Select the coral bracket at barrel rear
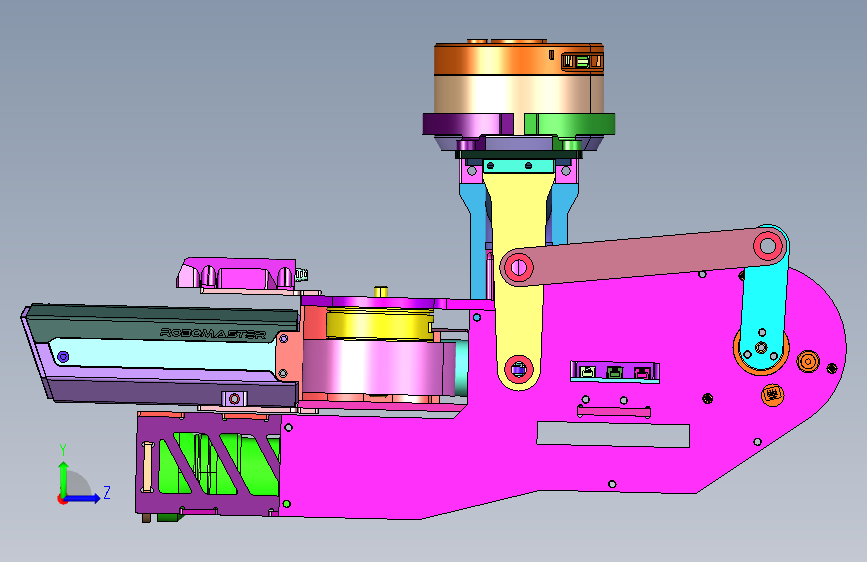The width and height of the screenshot is (867, 562). point(289,355)
